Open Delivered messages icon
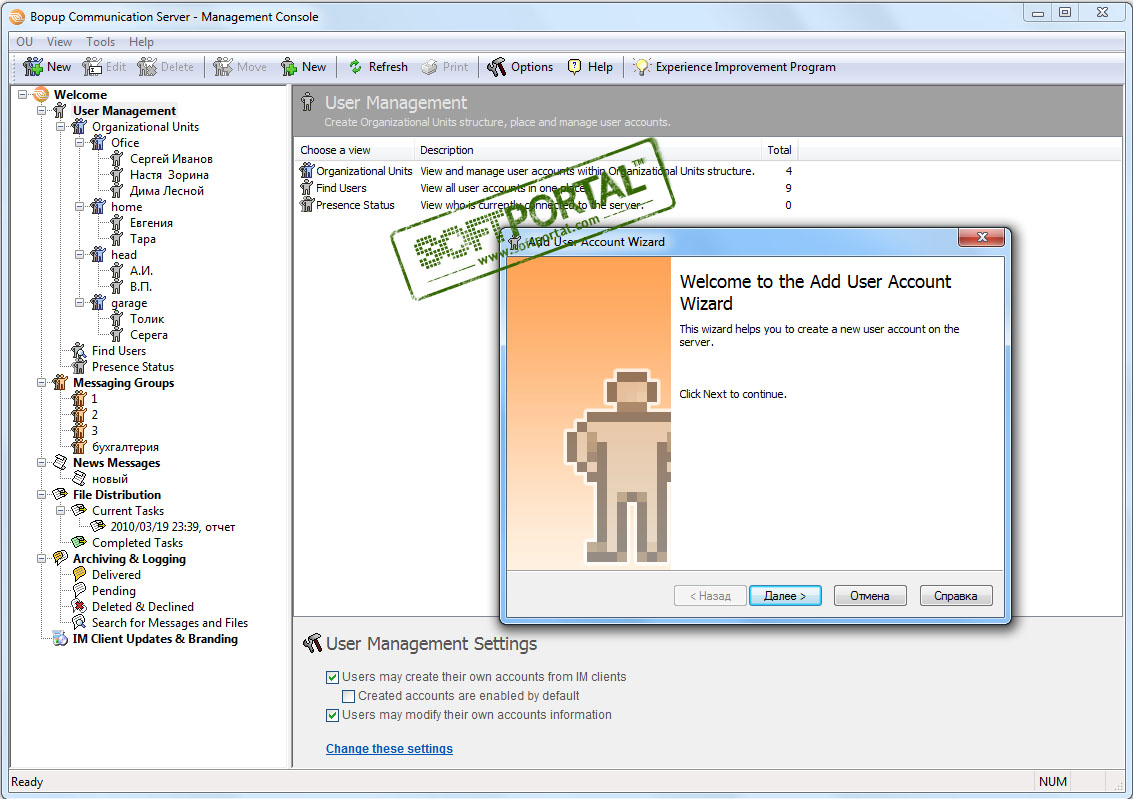The image size is (1133, 799). pyautogui.click(x=79, y=574)
